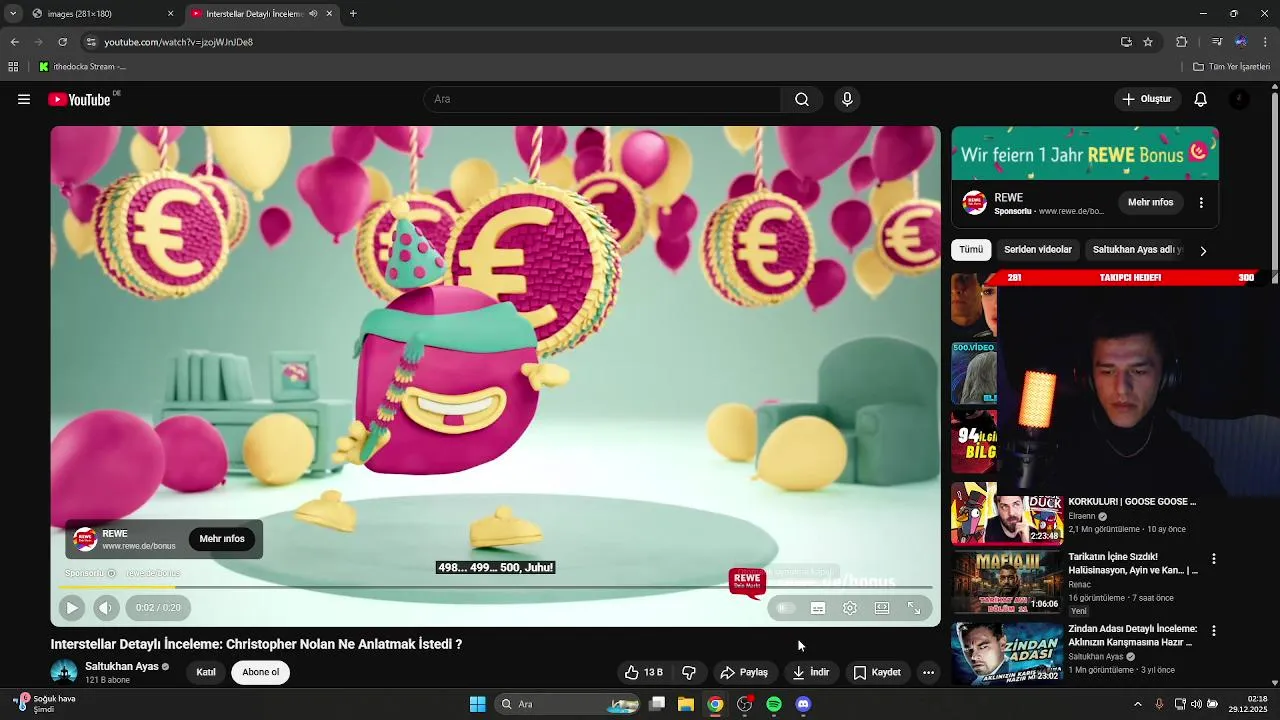This screenshot has width=1280, height=720.
Task: Start voice search with microphone icon
Action: coord(847,99)
